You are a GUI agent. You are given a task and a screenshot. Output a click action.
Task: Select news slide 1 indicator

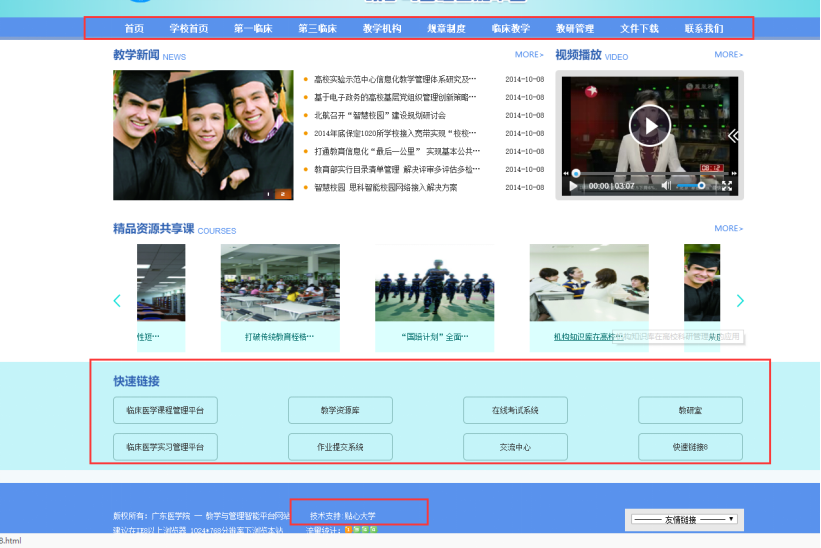click(x=268, y=194)
